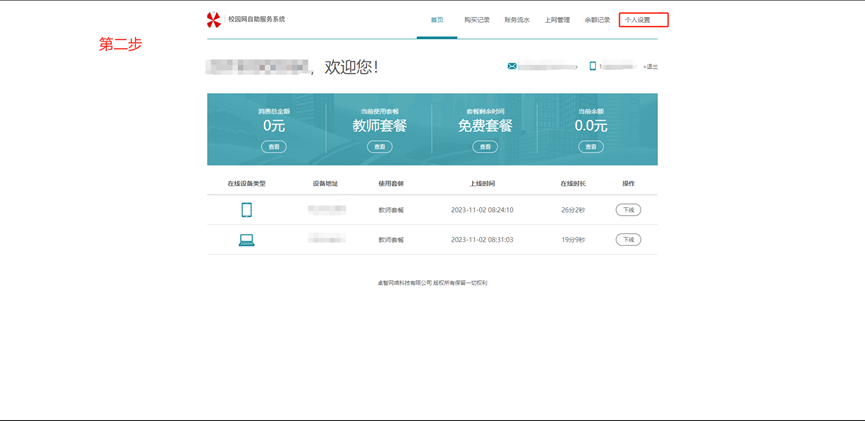Screen dimensions: 865x421
Task: Click the campus network red logo icon
Action: click(213, 20)
